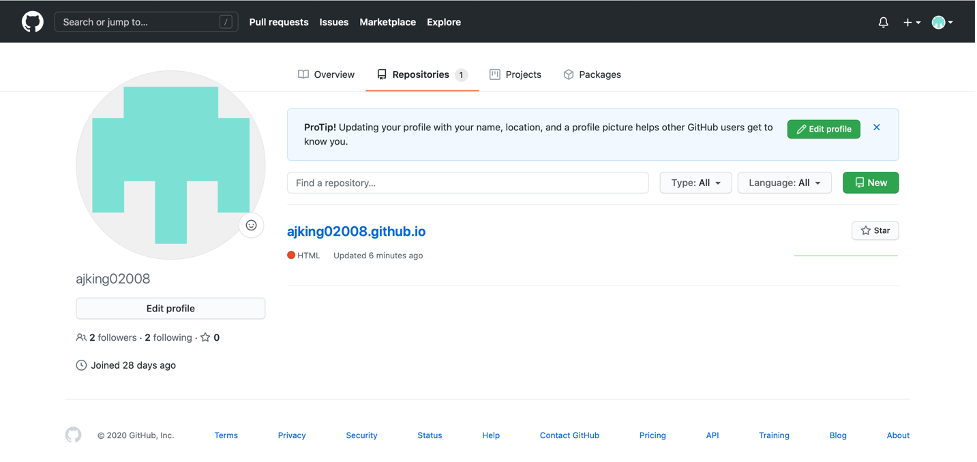Star the ajking02008.github.io repository
The width and height of the screenshot is (977, 462).
click(875, 230)
